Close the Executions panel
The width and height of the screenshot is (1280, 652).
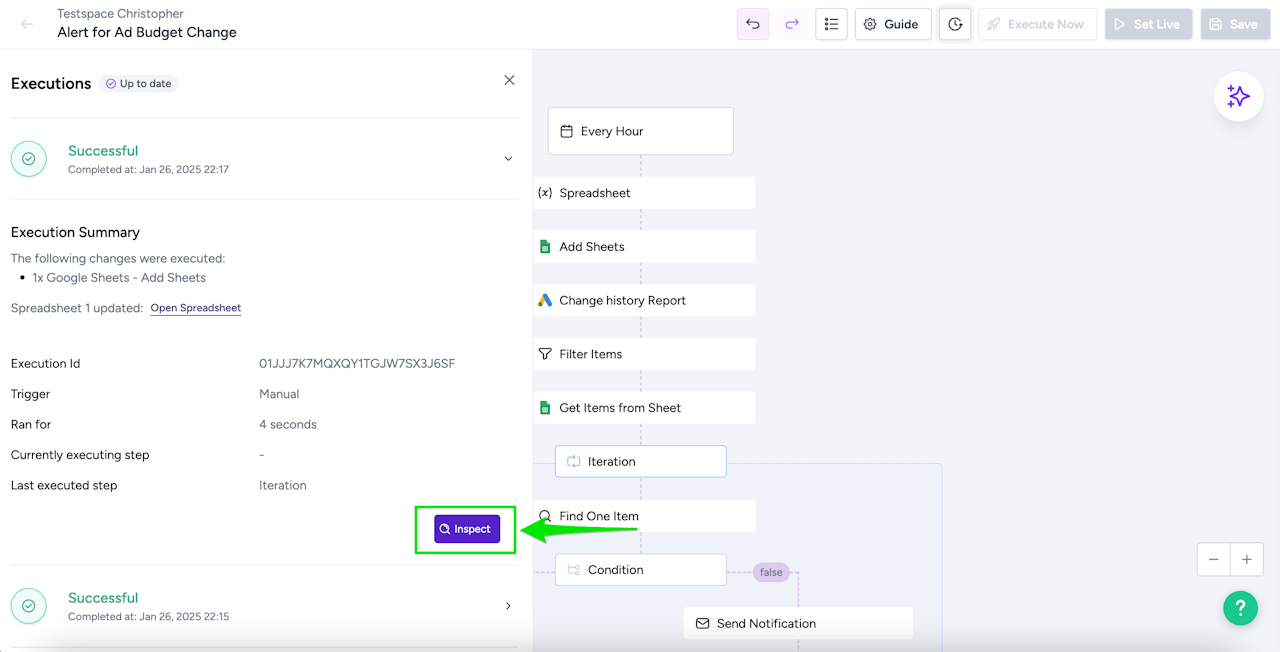tap(509, 80)
